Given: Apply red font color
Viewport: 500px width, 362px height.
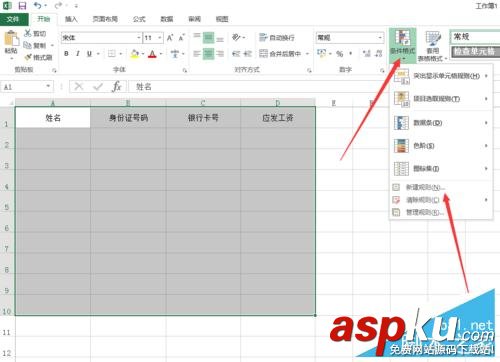Looking at the screenshot, I should (x=152, y=53).
